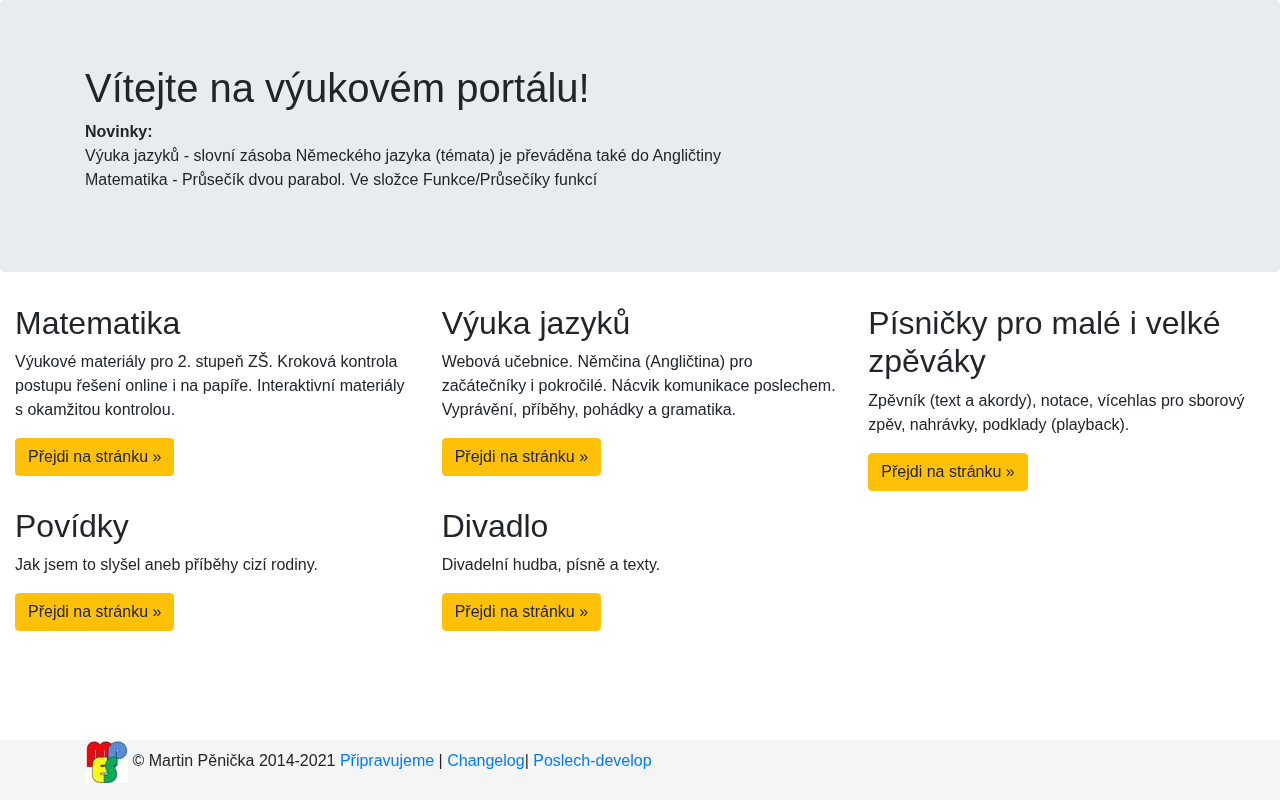The image size is (1280, 800).
Task: Click the bold Novinky label
Action: click(x=119, y=132)
